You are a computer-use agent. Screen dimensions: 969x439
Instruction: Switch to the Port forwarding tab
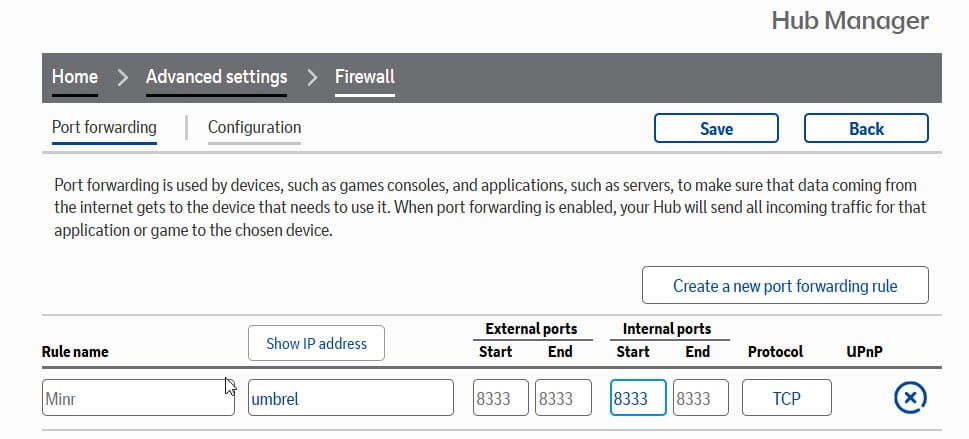tap(104, 128)
